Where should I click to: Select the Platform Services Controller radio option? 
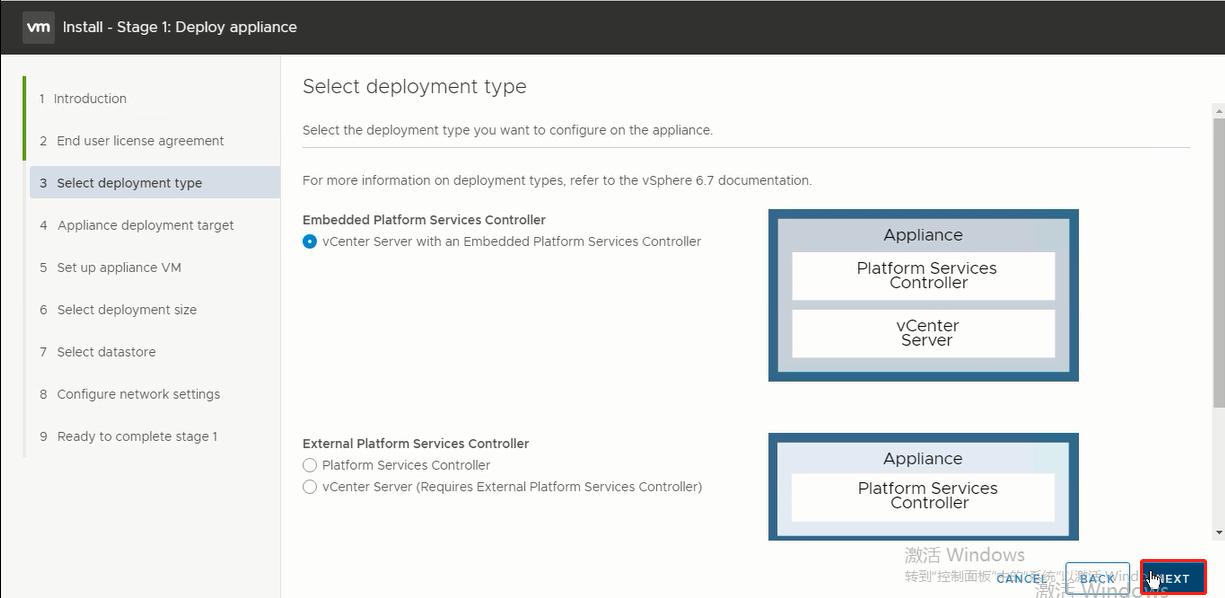tap(310, 465)
